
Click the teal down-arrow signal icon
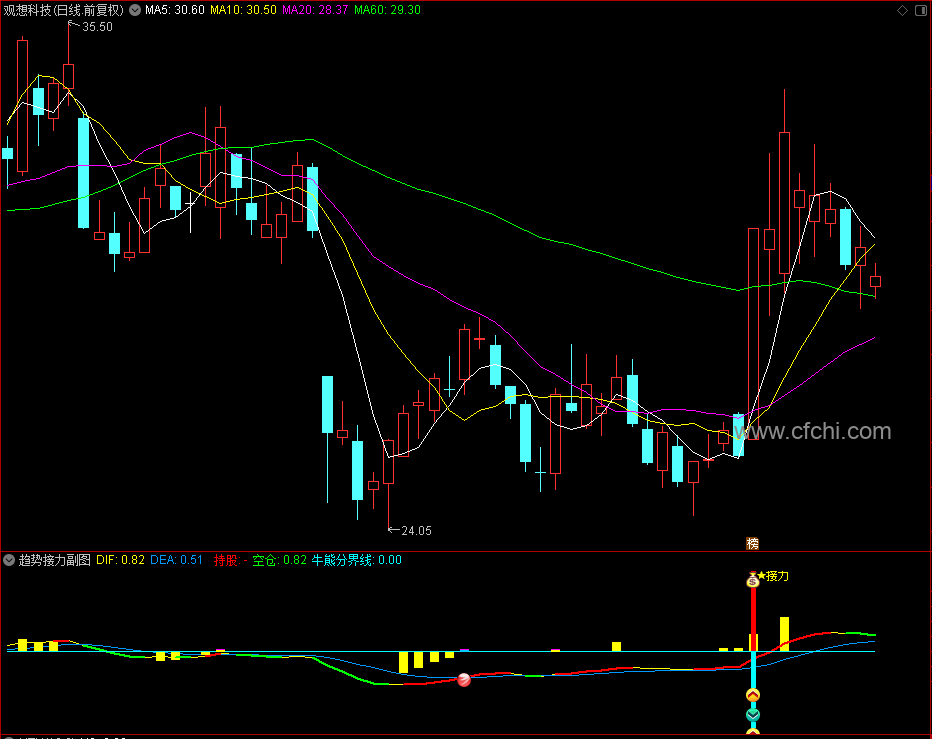[753, 715]
